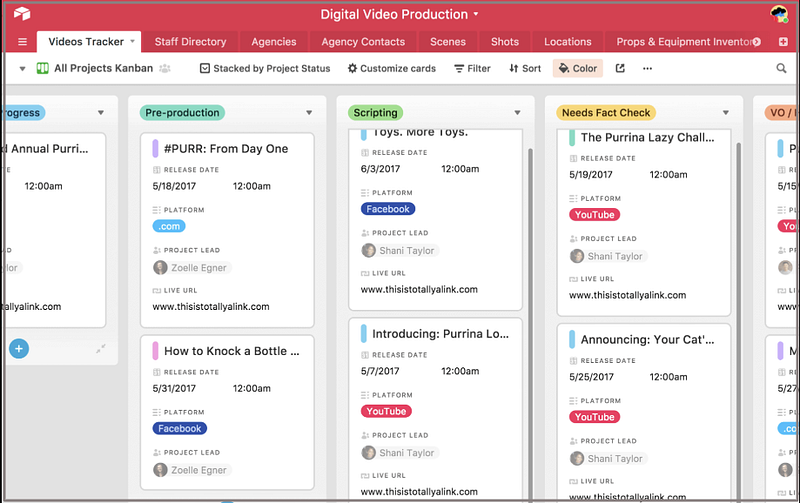
Task: Open Customize cards settings
Action: (391, 68)
